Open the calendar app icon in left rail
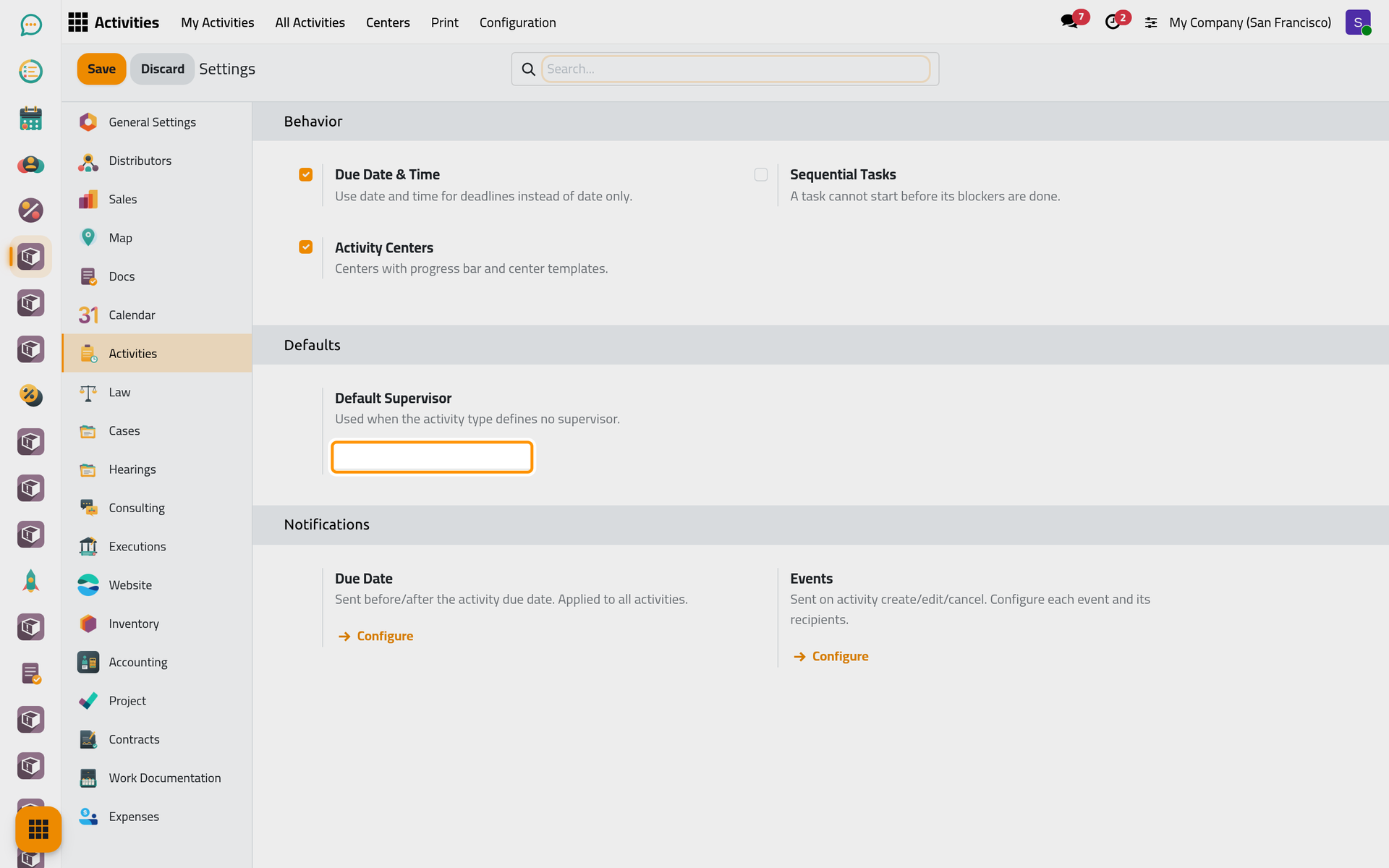Image resolution: width=1389 pixels, height=868 pixels. (30, 118)
